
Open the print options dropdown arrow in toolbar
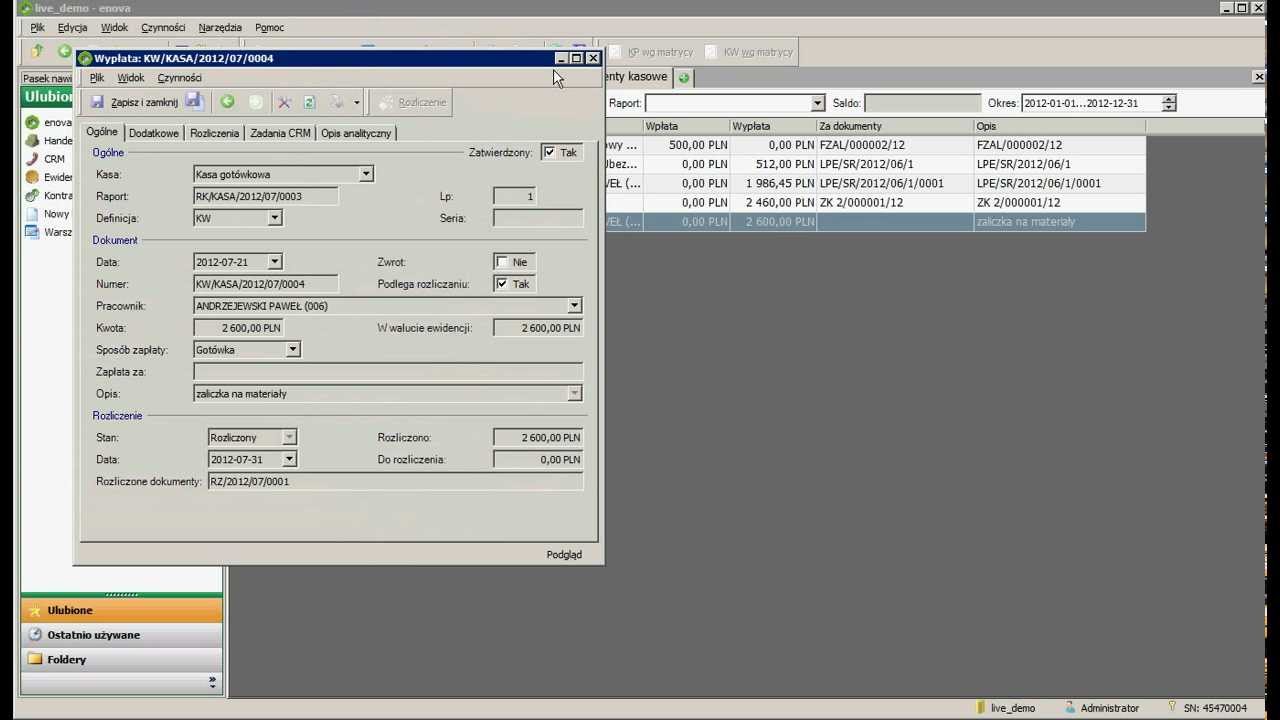[356, 103]
